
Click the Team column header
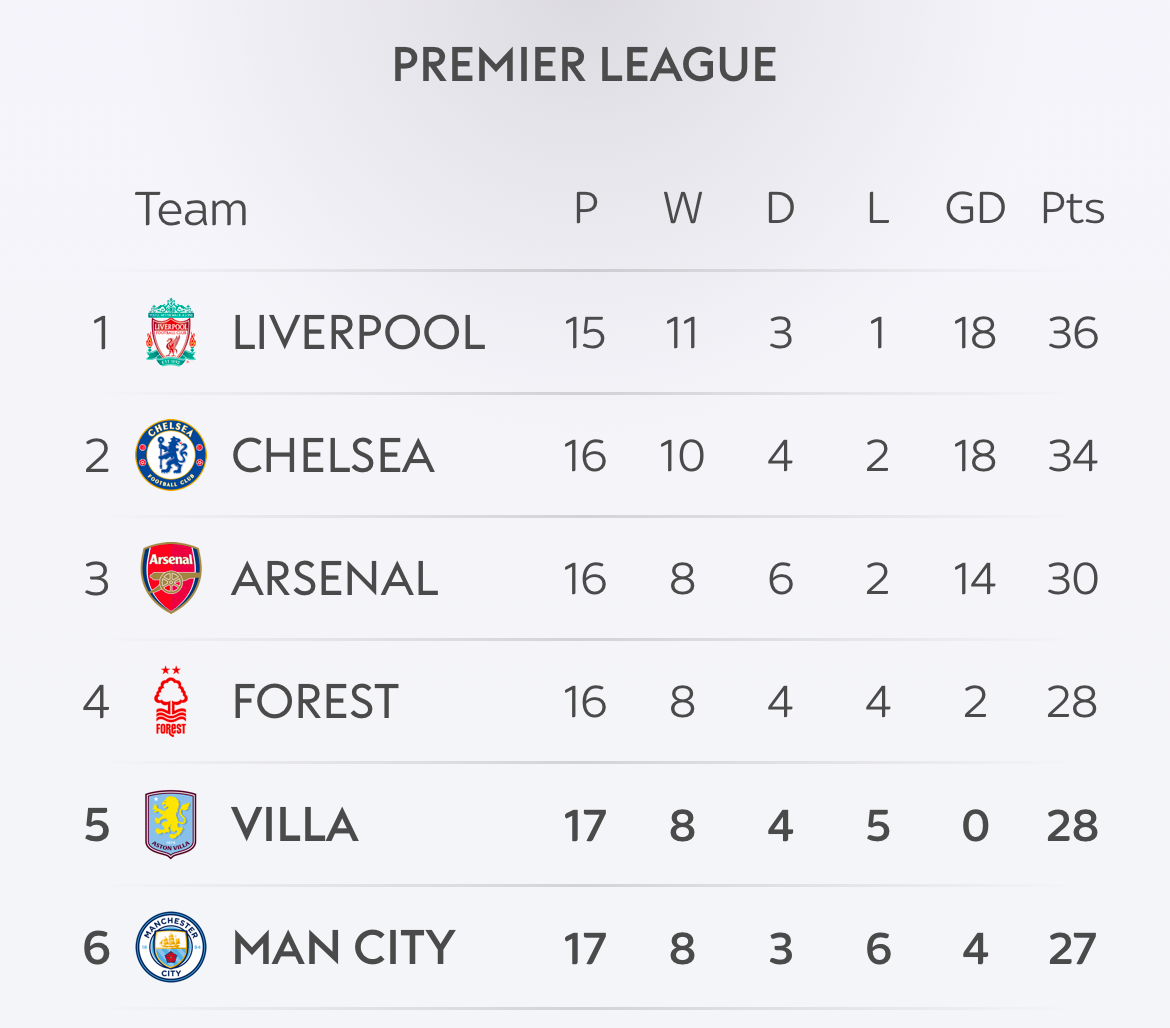coord(191,209)
